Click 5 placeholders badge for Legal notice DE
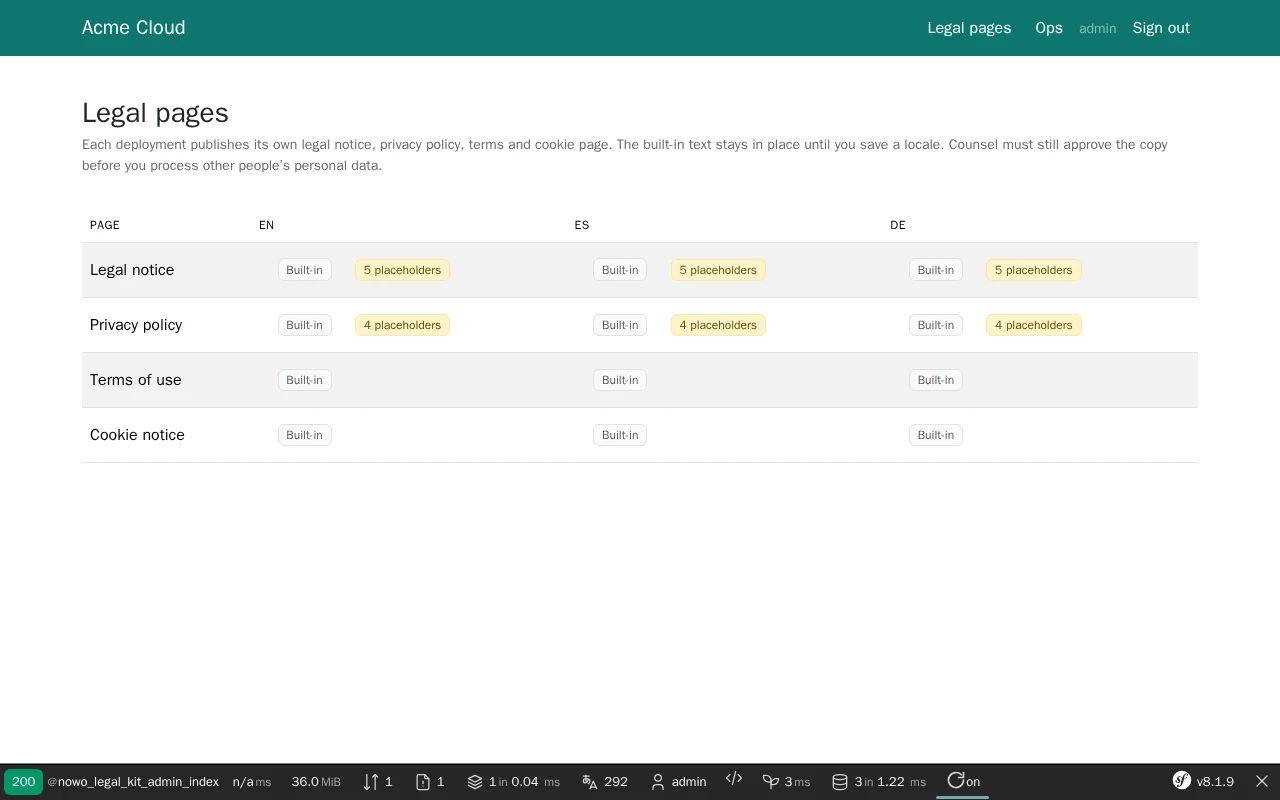1280x800 pixels. point(1034,270)
